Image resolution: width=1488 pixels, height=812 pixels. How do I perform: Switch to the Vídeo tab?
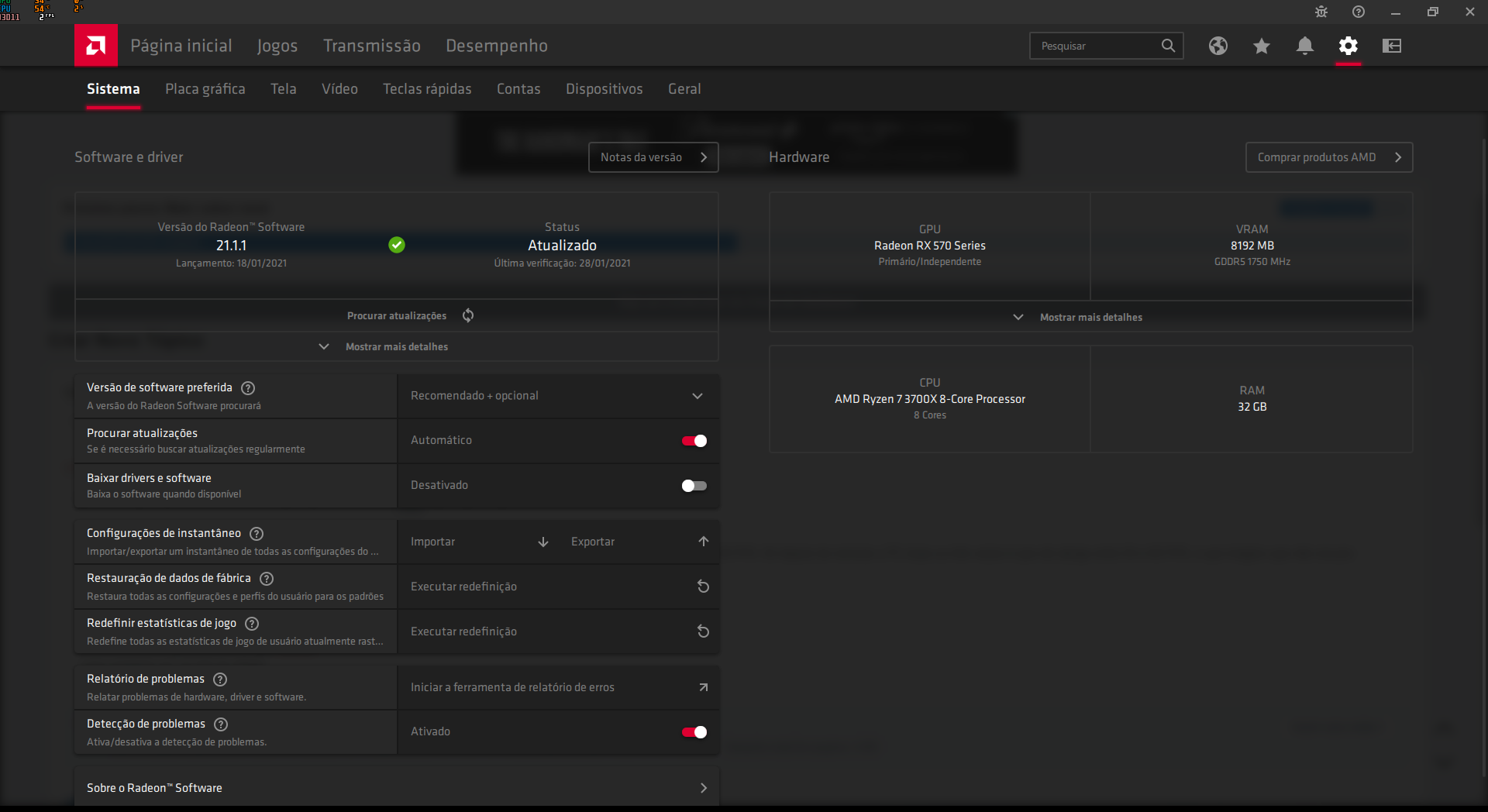(x=339, y=89)
